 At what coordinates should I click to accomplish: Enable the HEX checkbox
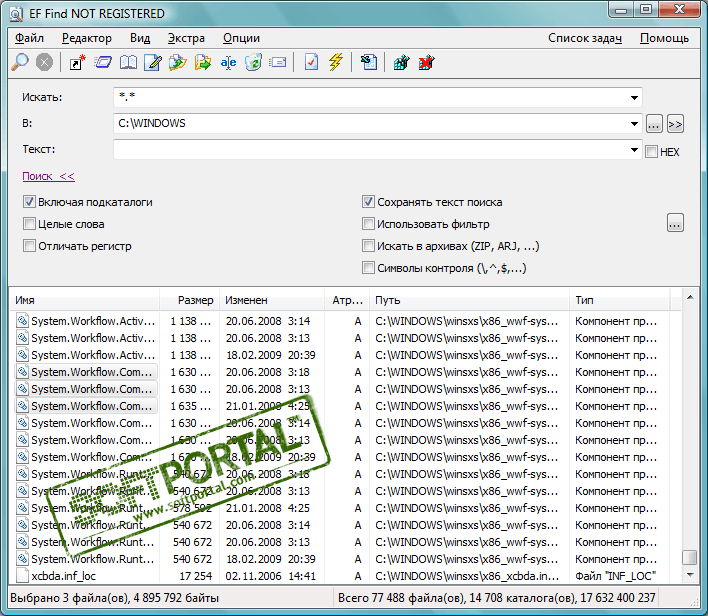click(651, 152)
